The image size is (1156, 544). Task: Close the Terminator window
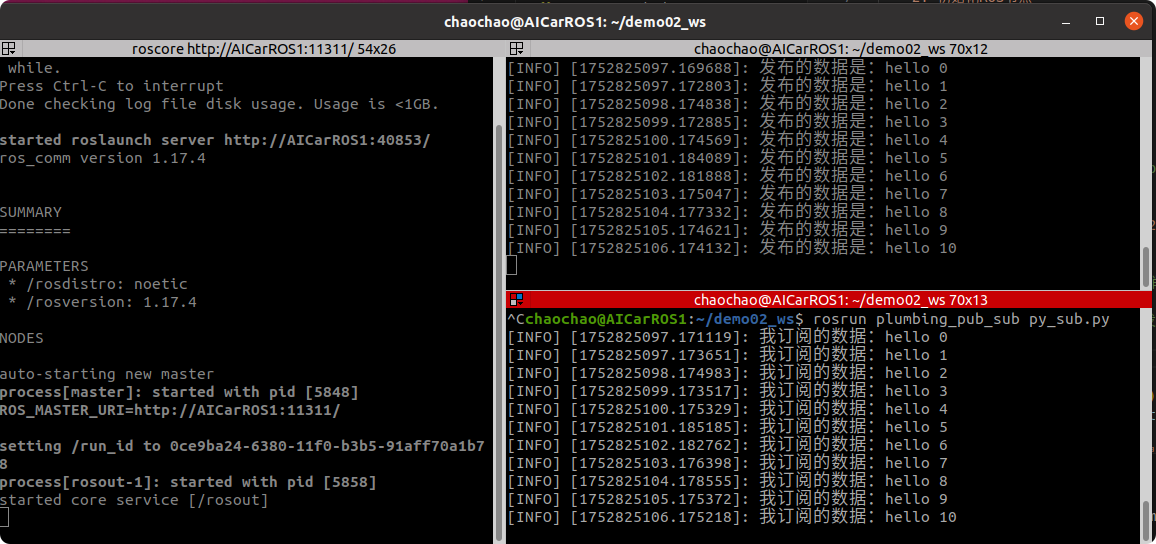coord(1134,21)
